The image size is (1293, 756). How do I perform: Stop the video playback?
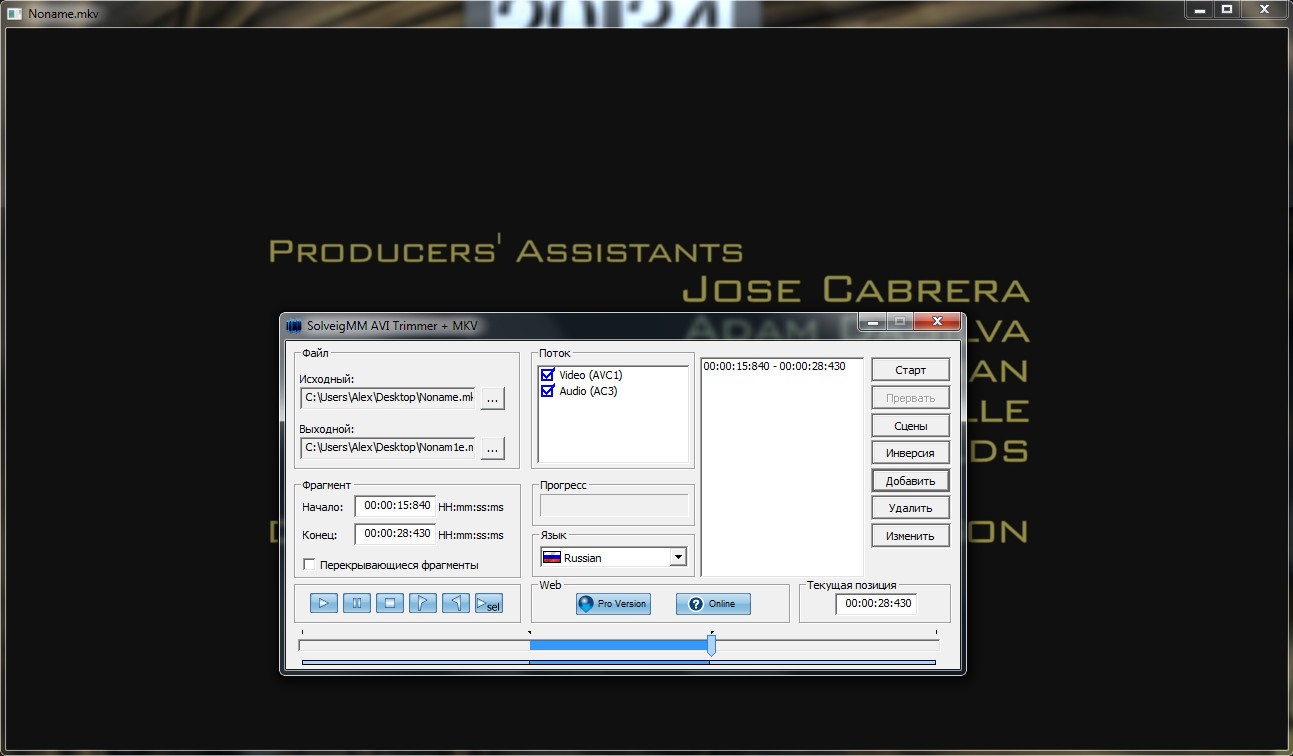[390, 603]
